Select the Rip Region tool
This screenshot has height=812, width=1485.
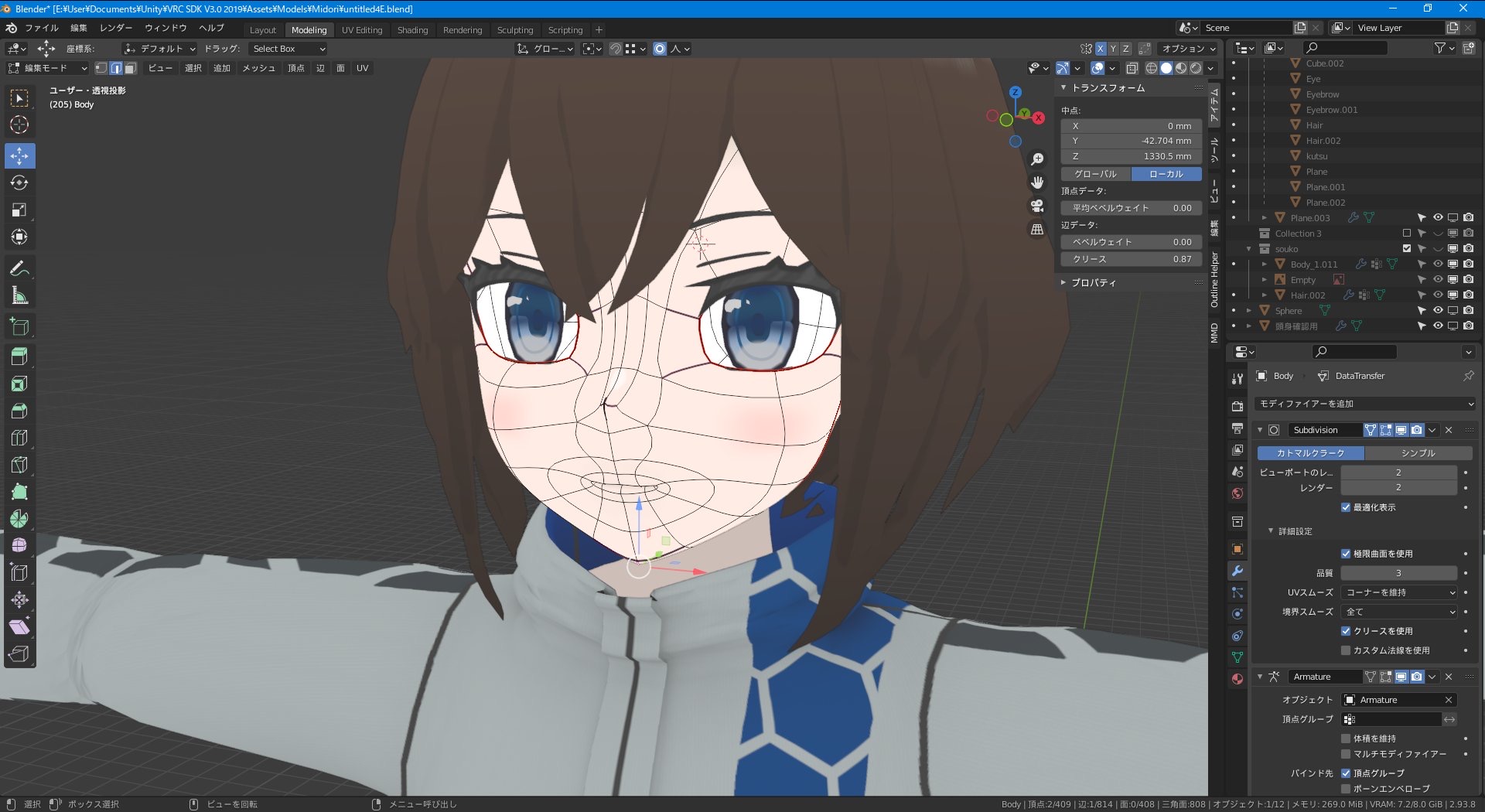19,654
